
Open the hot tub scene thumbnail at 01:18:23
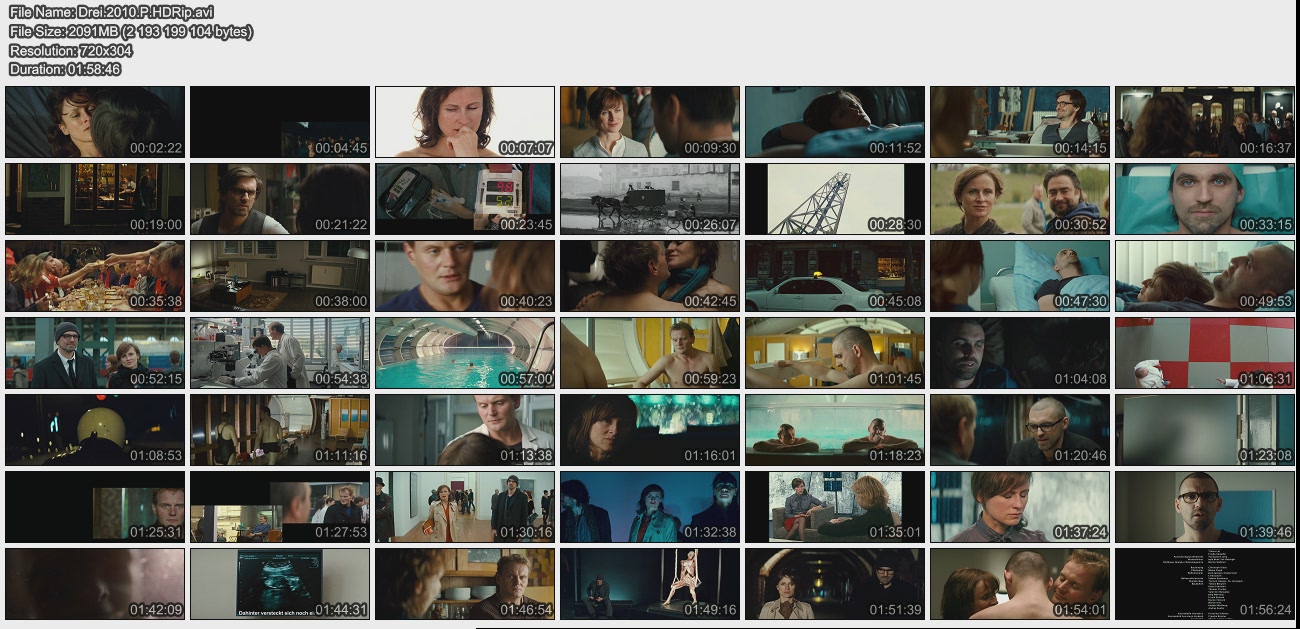point(835,430)
